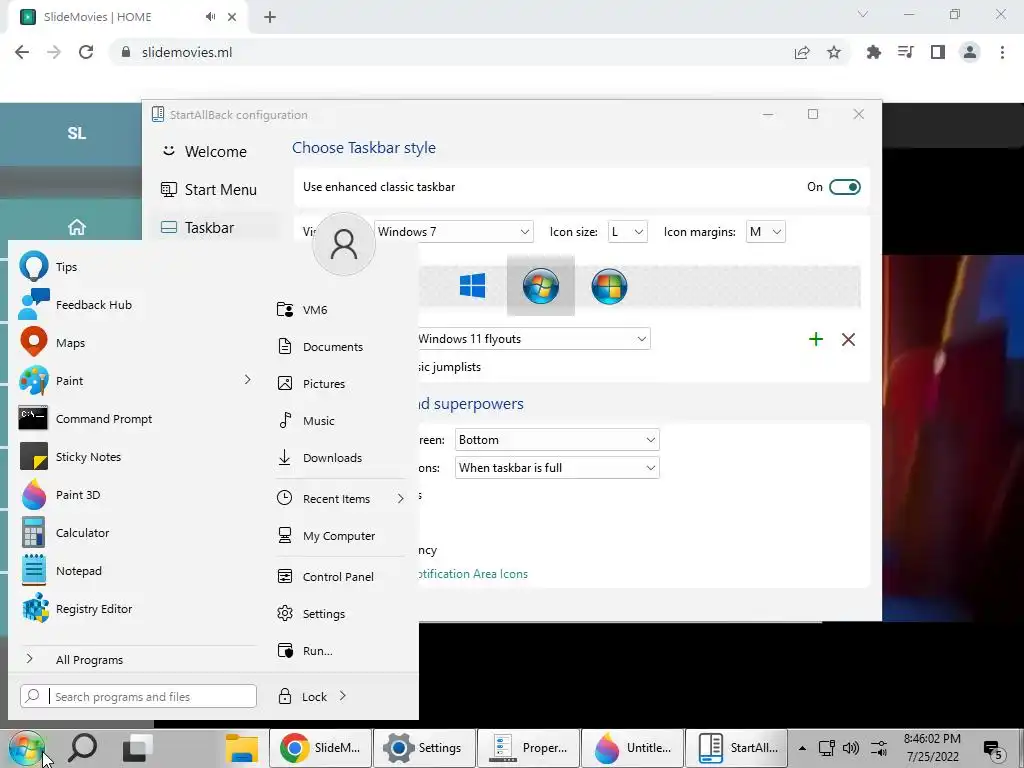Switch to the Settings taskbar window

tap(423, 748)
